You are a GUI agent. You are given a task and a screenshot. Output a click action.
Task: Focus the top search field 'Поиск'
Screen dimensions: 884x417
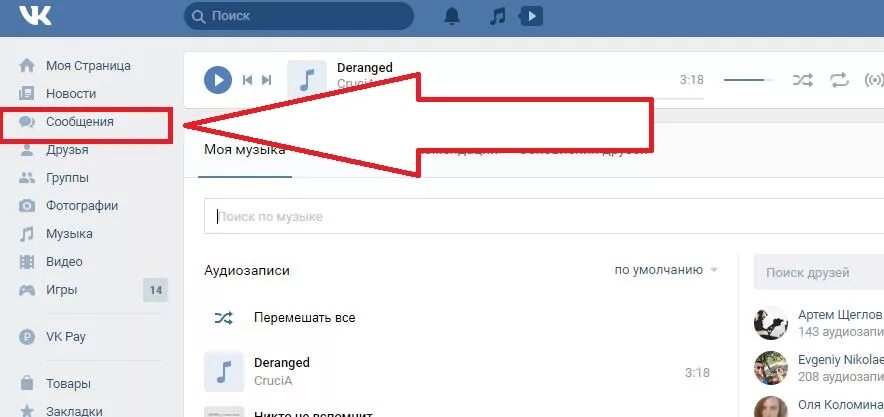[299, 16]
